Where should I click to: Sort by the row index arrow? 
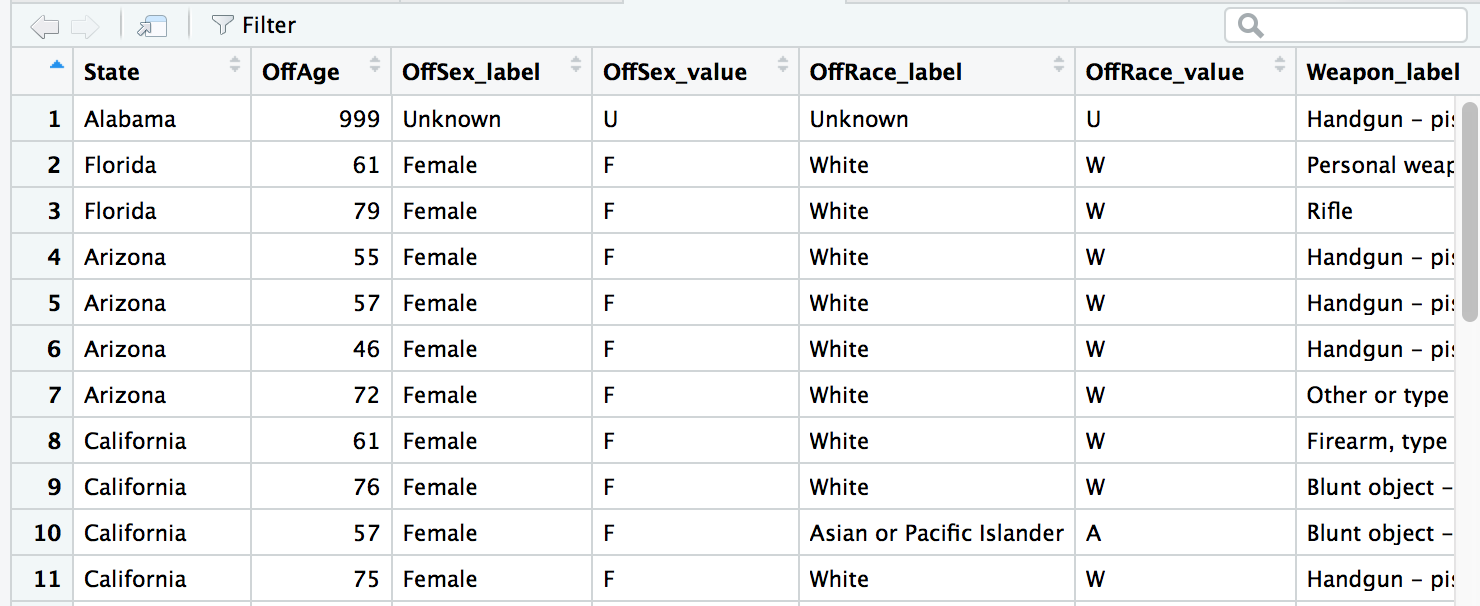57,65
